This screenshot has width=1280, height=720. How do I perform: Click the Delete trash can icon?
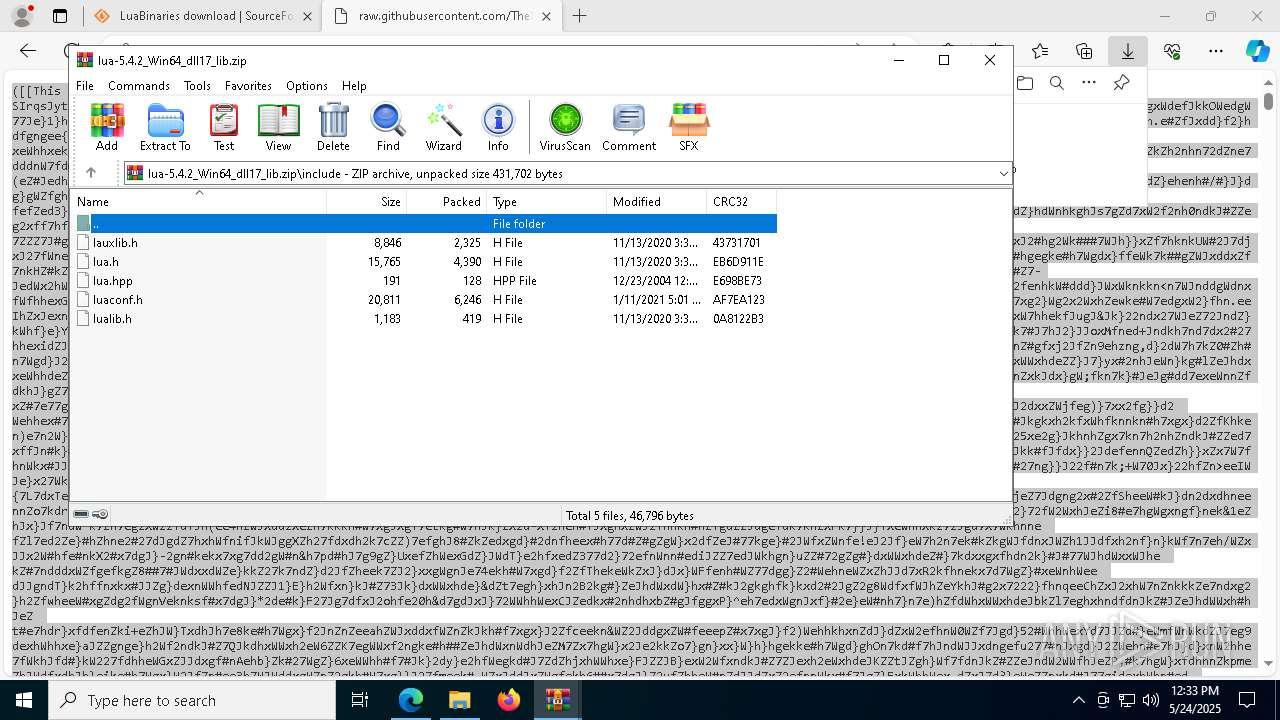point(333,127)
